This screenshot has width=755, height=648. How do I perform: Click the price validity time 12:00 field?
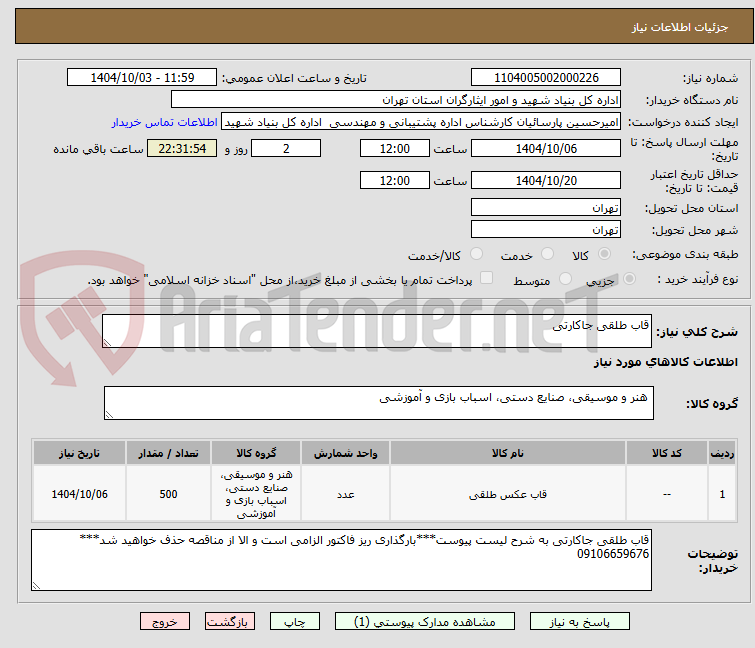tap(394, 180)
